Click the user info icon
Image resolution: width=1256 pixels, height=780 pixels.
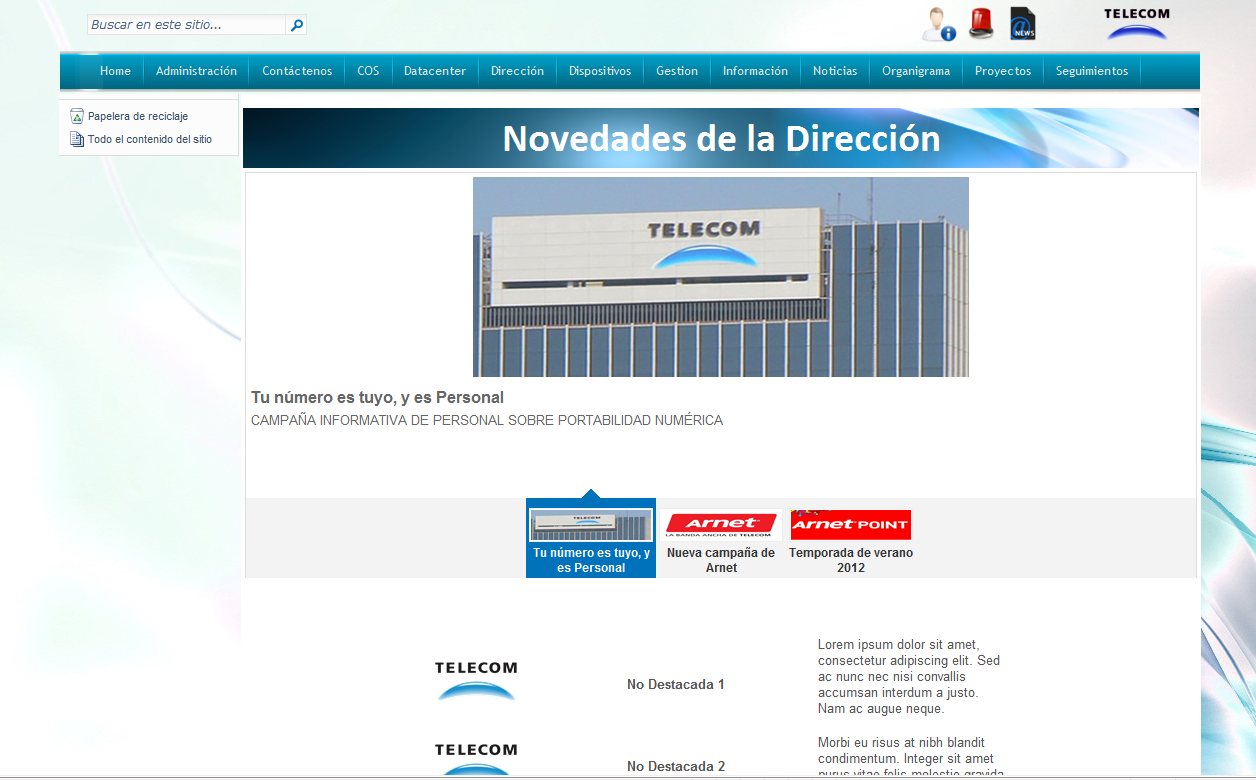tap(938, 24)
